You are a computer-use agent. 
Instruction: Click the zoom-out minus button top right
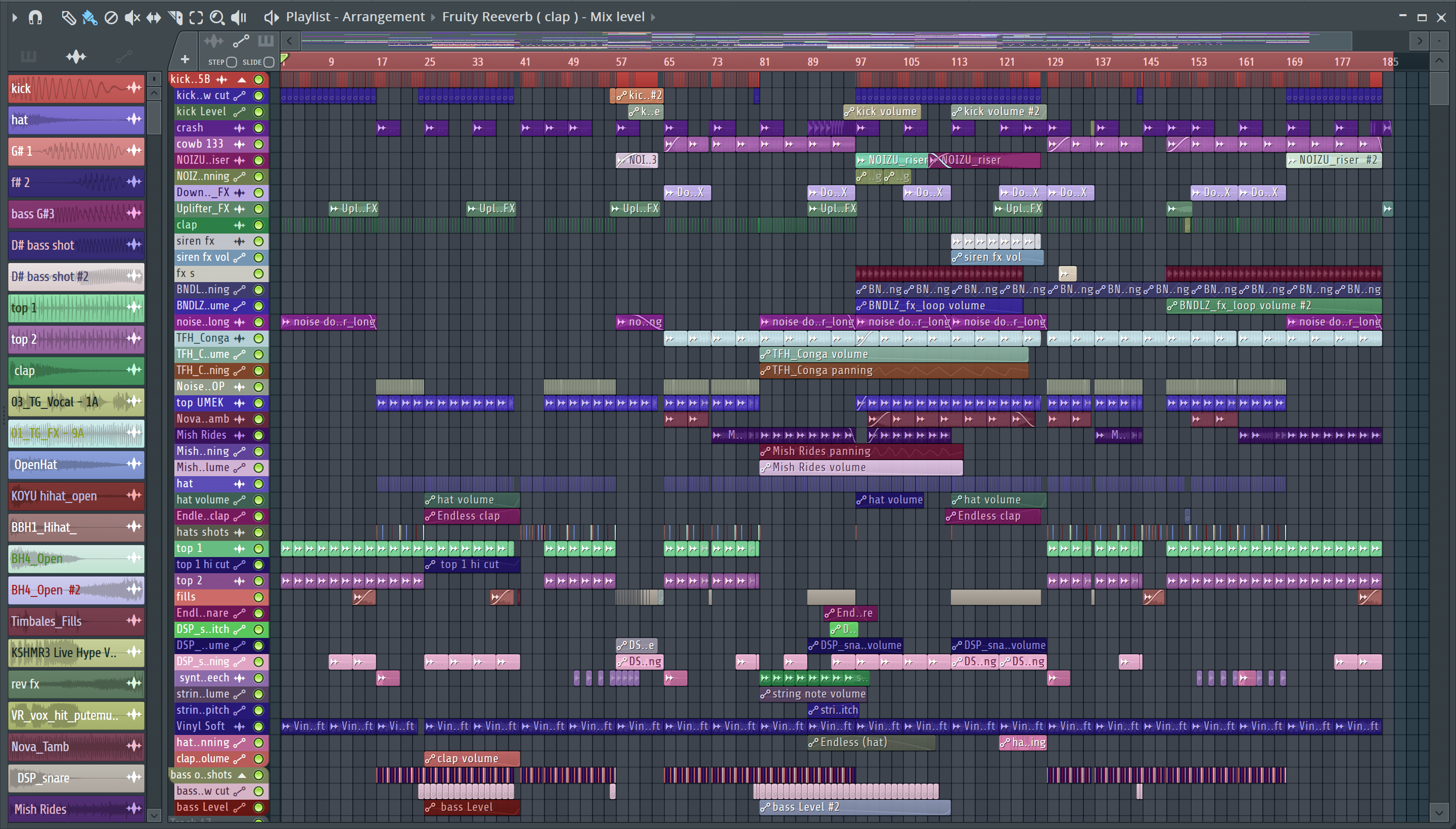click(1439, 40)
